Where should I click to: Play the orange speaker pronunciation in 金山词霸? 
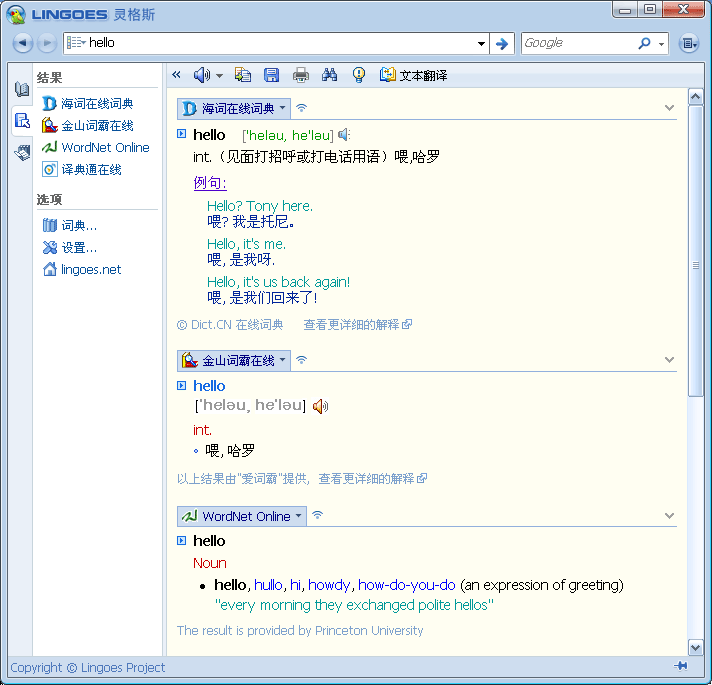[321, 406]
